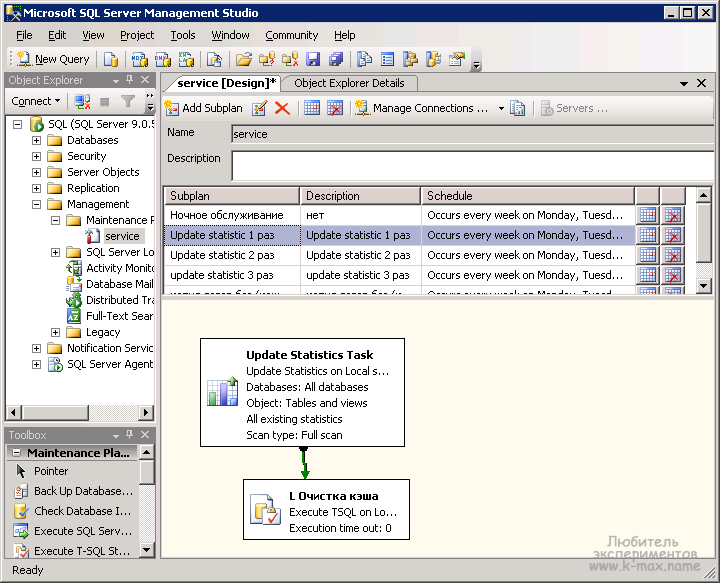The image size is (720, 583).
Task: Open the Connect dropdown in Object Explorer
Action: click(36, 101)
